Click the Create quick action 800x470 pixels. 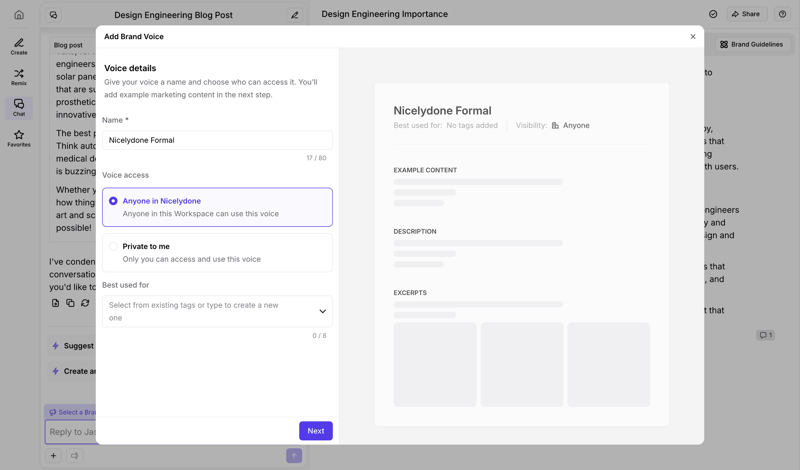pyautogui.click(x=73, y=371)
